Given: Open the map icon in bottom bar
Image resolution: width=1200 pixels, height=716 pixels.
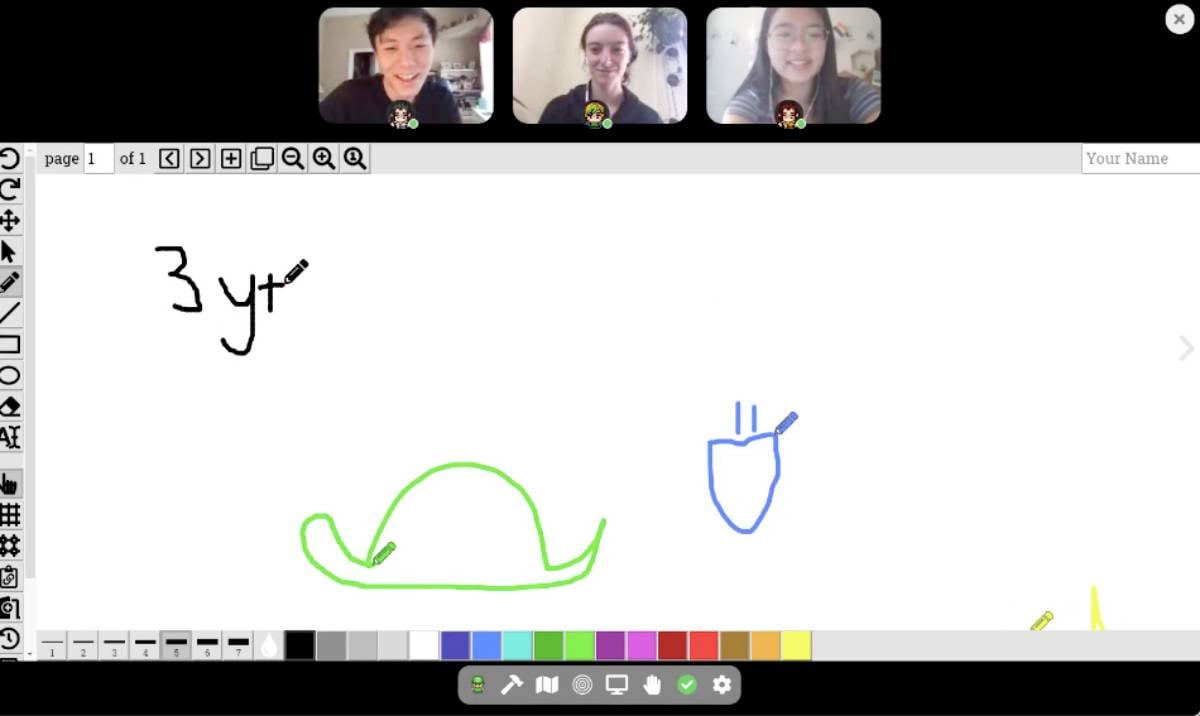Looking at the screenshot, I should [547, 685].
